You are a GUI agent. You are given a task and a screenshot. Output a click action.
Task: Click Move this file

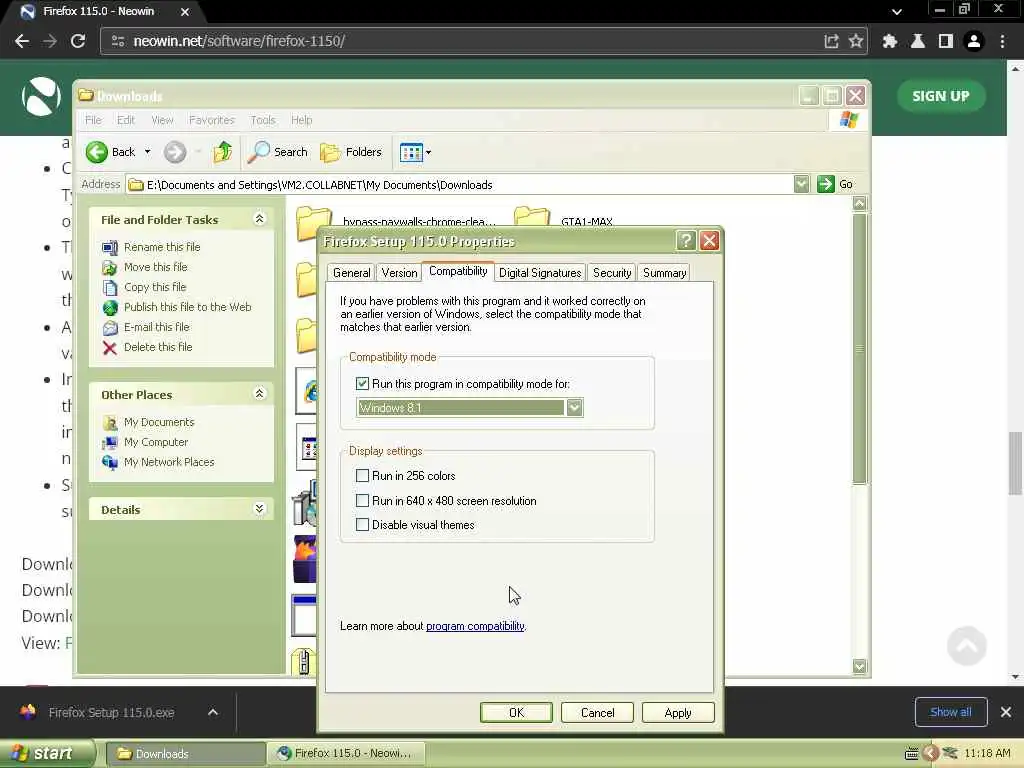(155, 267)
